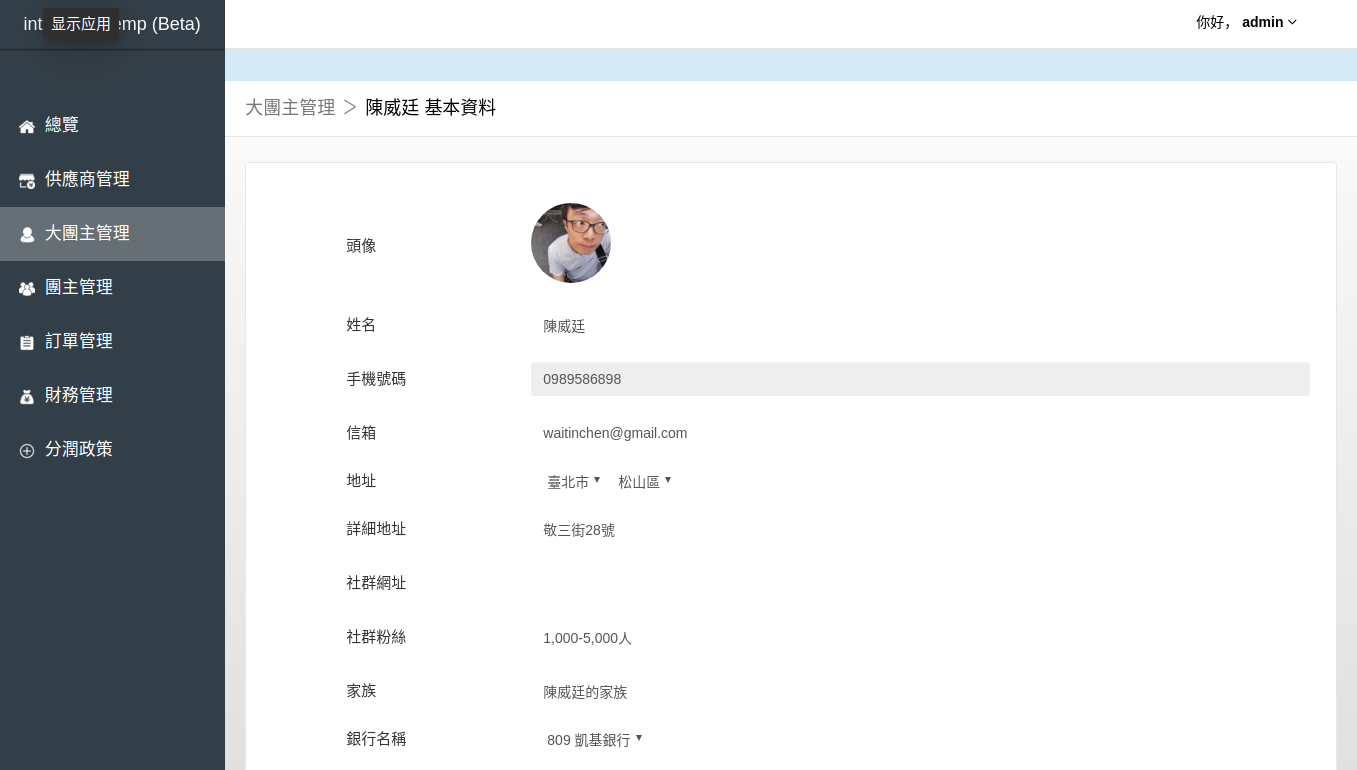Image resolution: width=1357 pixels, height=770 pixels.
Task: Click the group icon beside 團主管理
Action: tap(27, 288)
